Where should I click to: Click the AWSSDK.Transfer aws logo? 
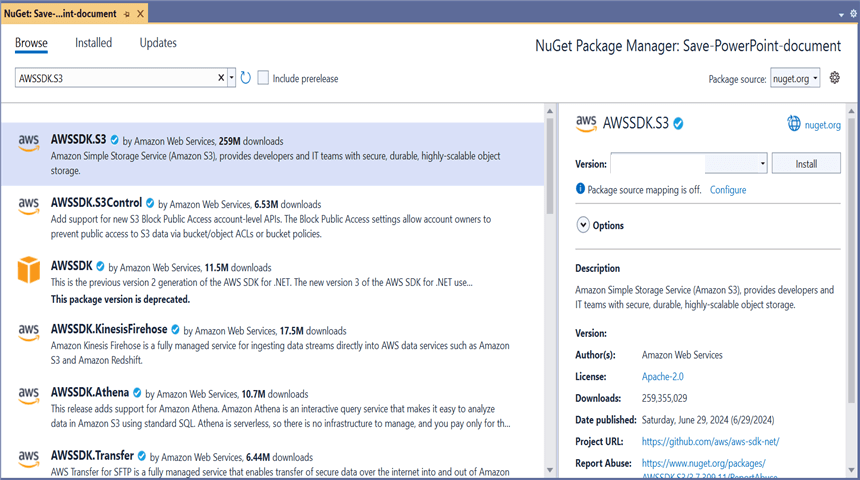[29, 458]
